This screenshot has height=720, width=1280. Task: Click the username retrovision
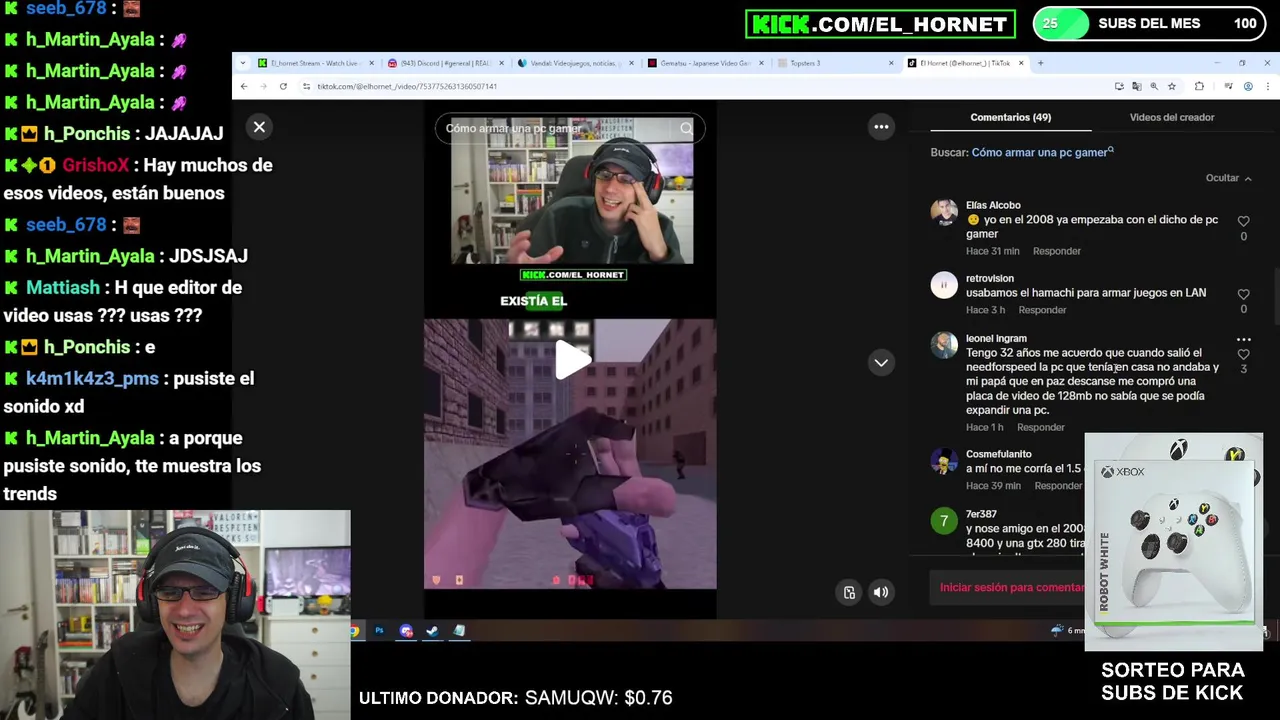(990, 278)
